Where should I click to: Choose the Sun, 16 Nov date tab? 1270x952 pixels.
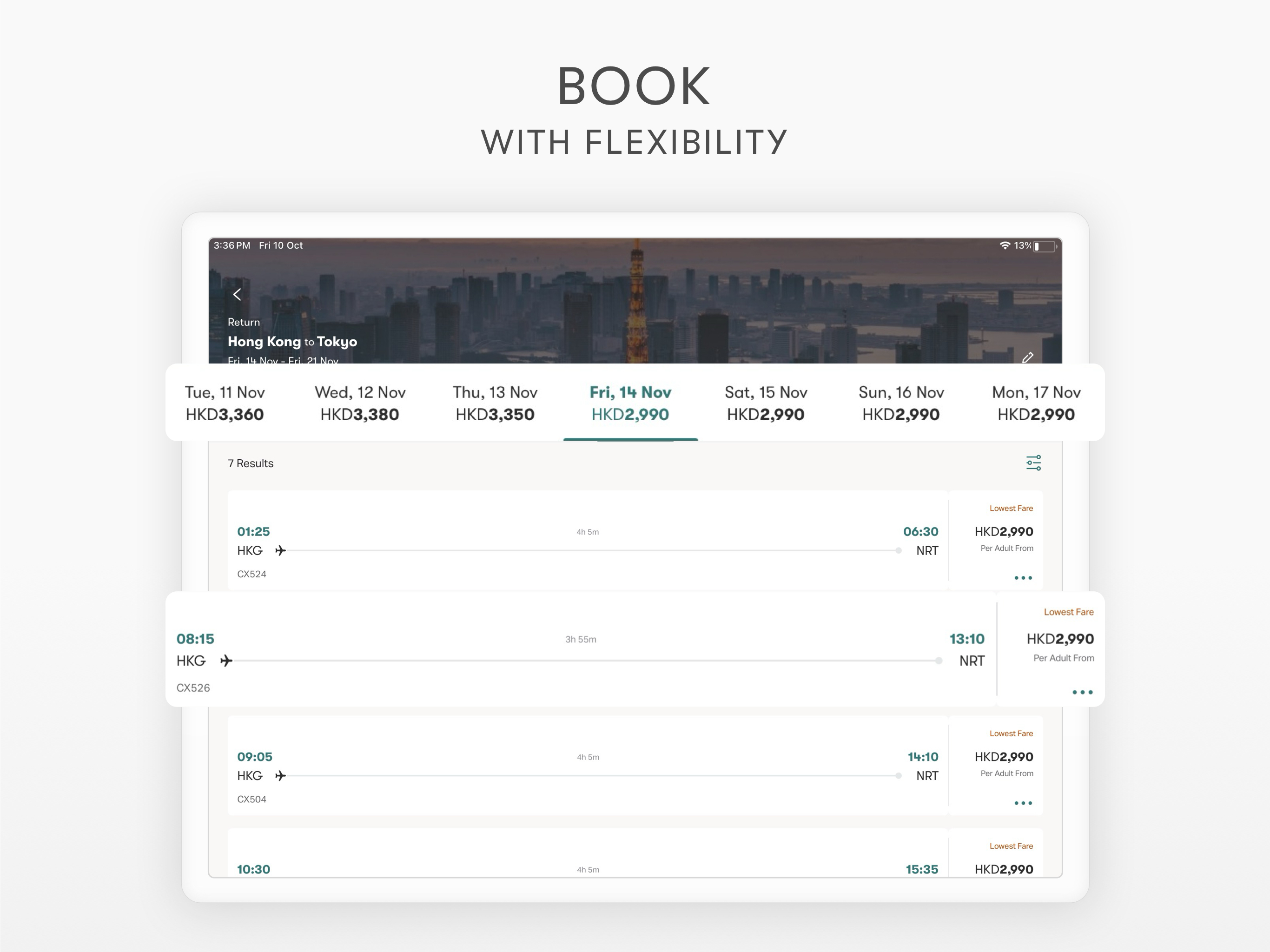click(901, 403)
